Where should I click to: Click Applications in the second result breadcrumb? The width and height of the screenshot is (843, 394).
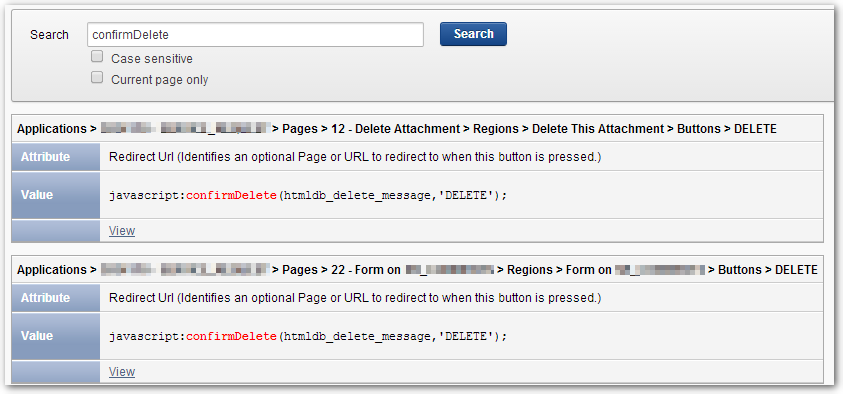click(51, 270)
